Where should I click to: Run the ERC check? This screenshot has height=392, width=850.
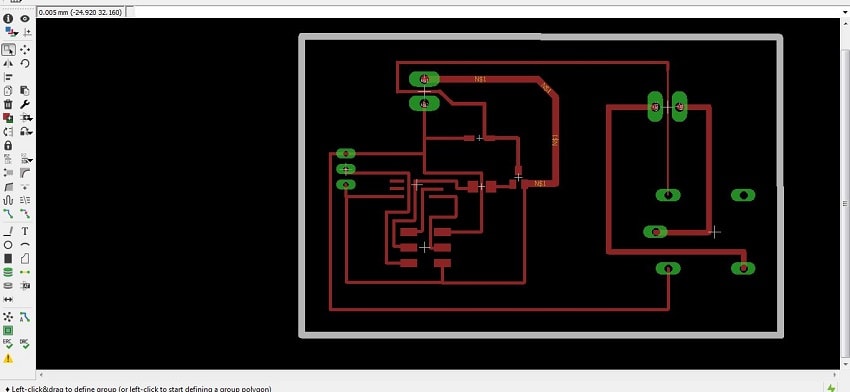8,344
